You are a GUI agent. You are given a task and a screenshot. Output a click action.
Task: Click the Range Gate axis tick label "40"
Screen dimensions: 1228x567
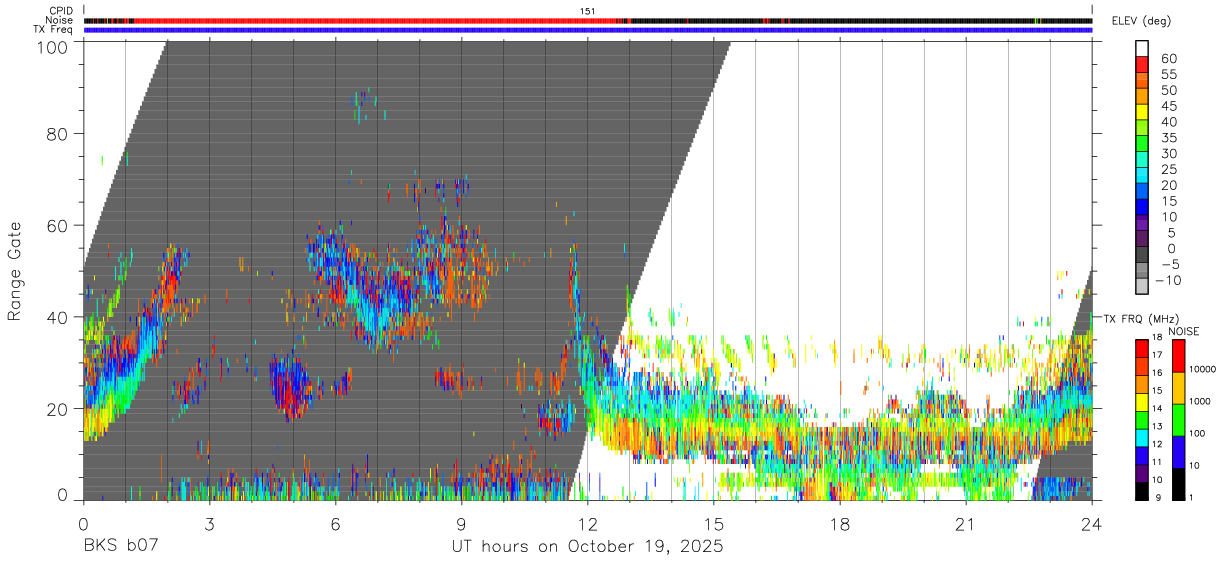click(59, 317)
